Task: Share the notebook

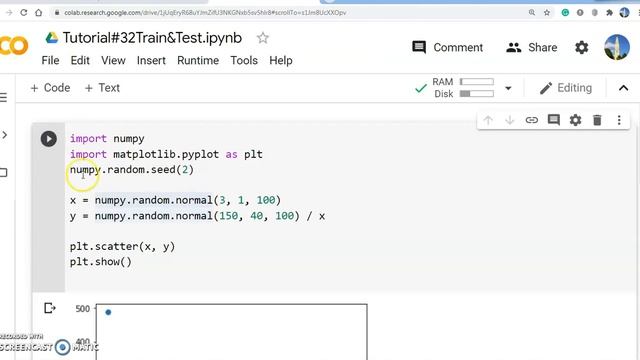Action: (531, 47)
